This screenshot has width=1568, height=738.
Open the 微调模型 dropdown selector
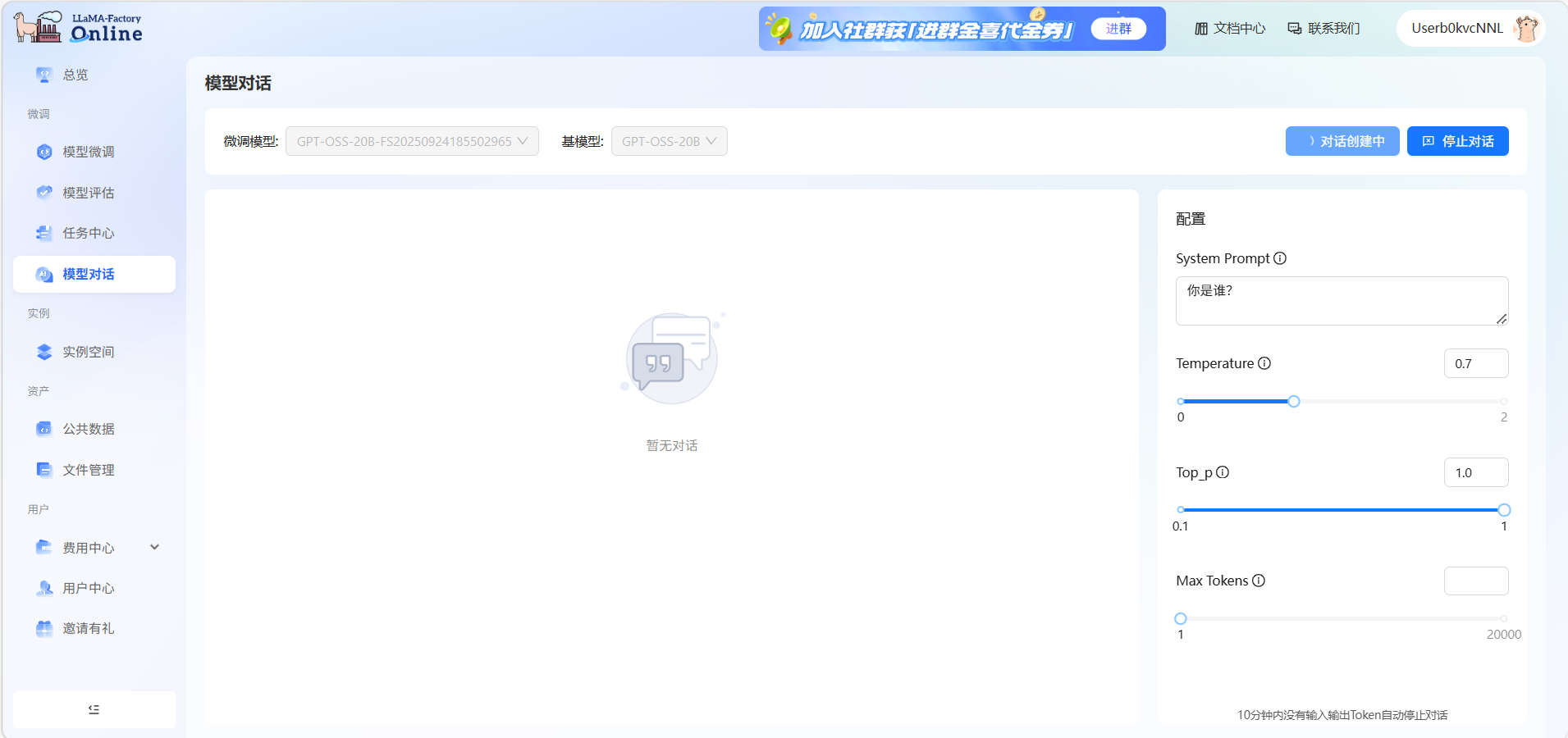pyautogui.click(x=412, y=141)
